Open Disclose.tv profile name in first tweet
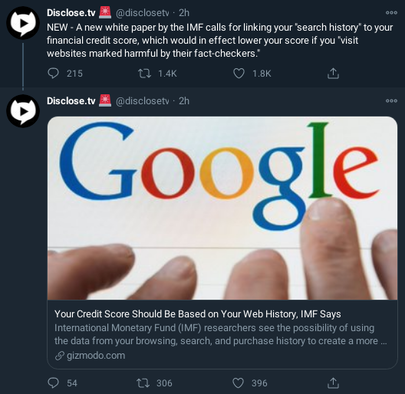Screen dimensions: 405x394 [71, 13]
